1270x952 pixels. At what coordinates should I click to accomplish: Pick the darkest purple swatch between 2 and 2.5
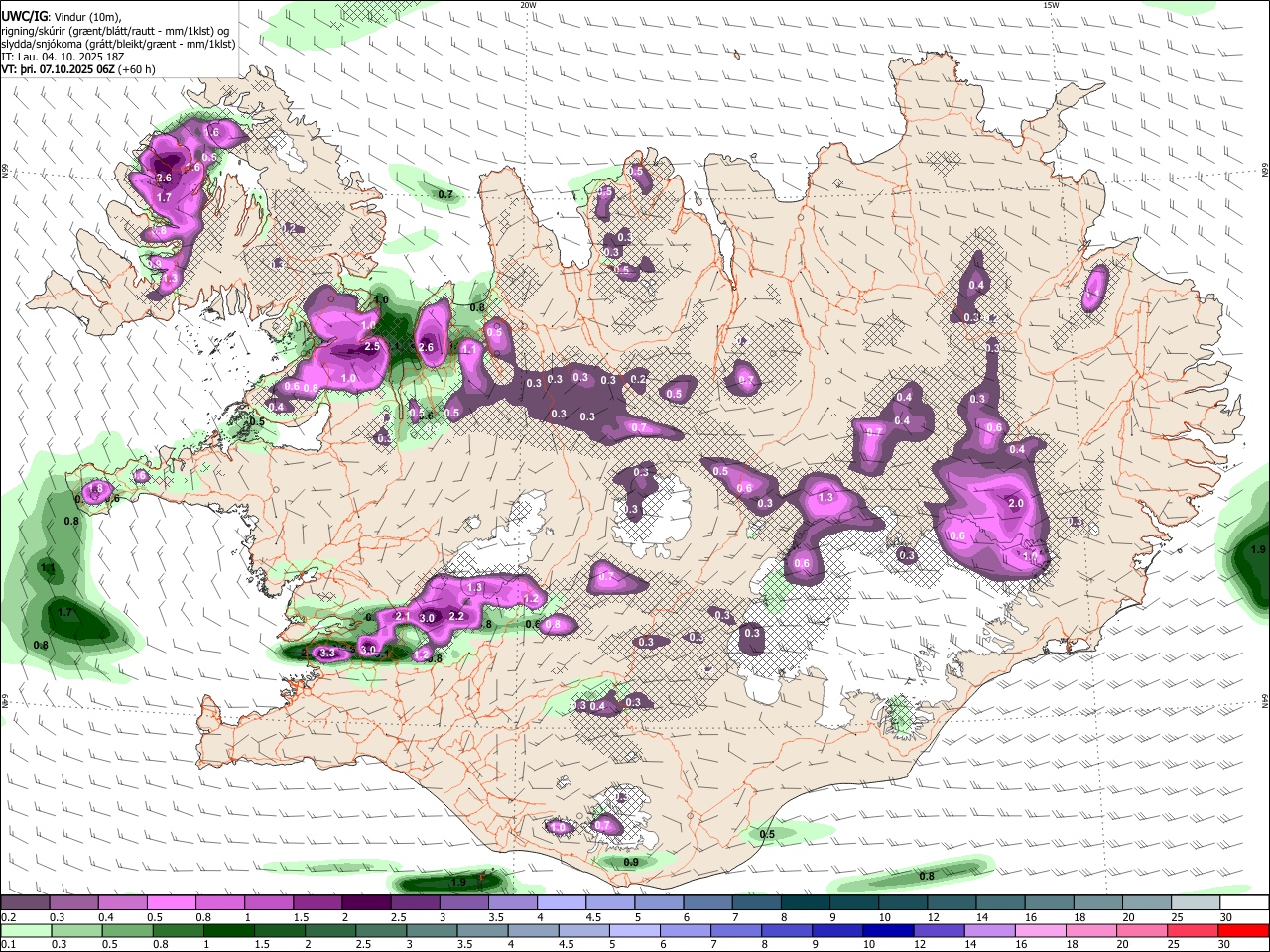click(366, 902)
